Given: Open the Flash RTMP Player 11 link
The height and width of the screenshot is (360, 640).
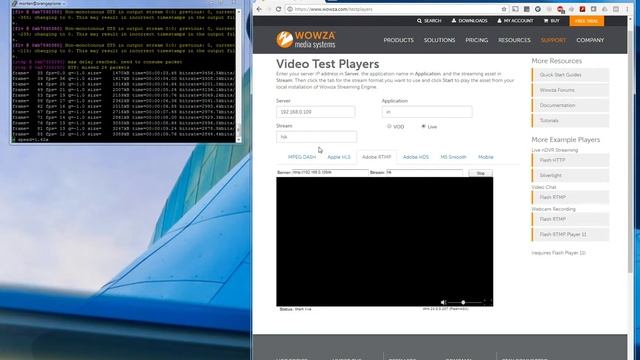Looking at the screenshot, I should [571, 235].
